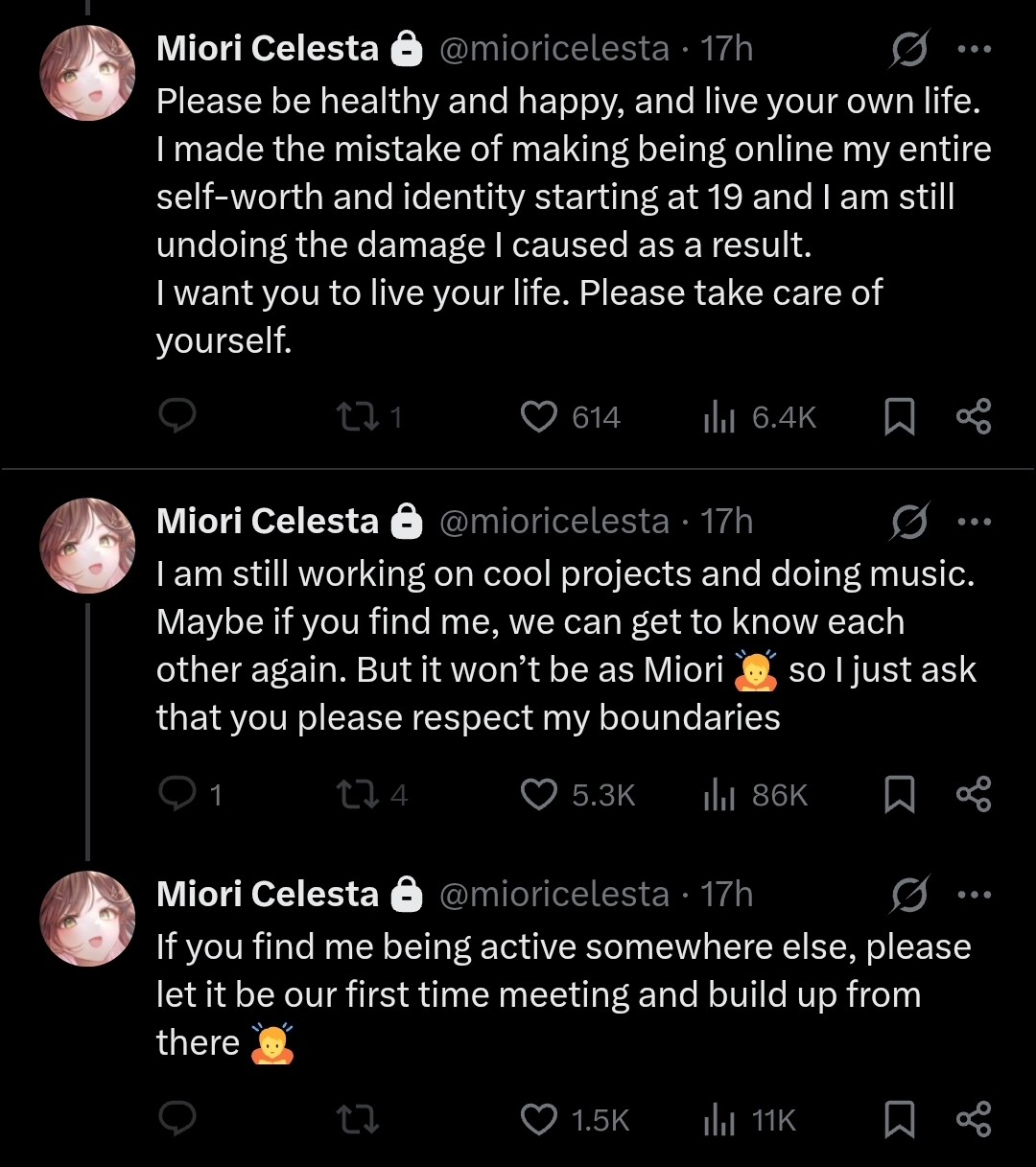Share the 'first time meeting' tweet

pyautogui.click(x=974, y=1120)
